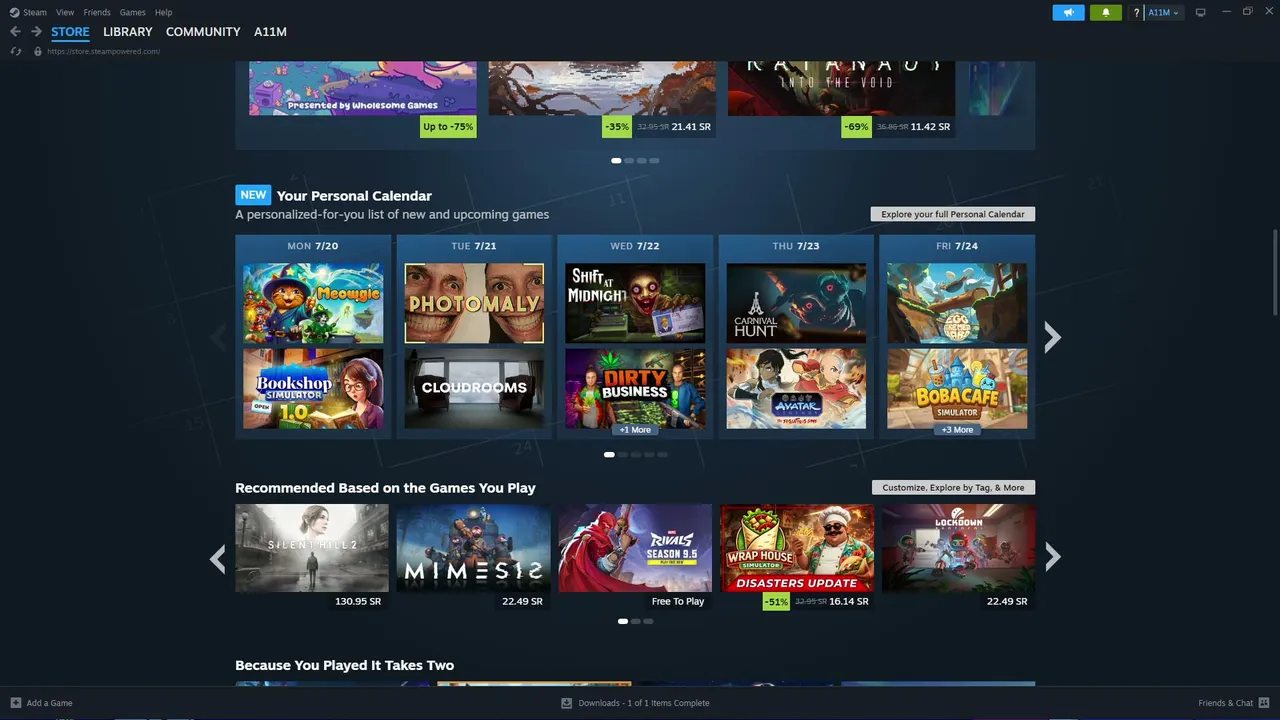Open the Steam menu
1280x720 pixels.
(x=35, y=12)
